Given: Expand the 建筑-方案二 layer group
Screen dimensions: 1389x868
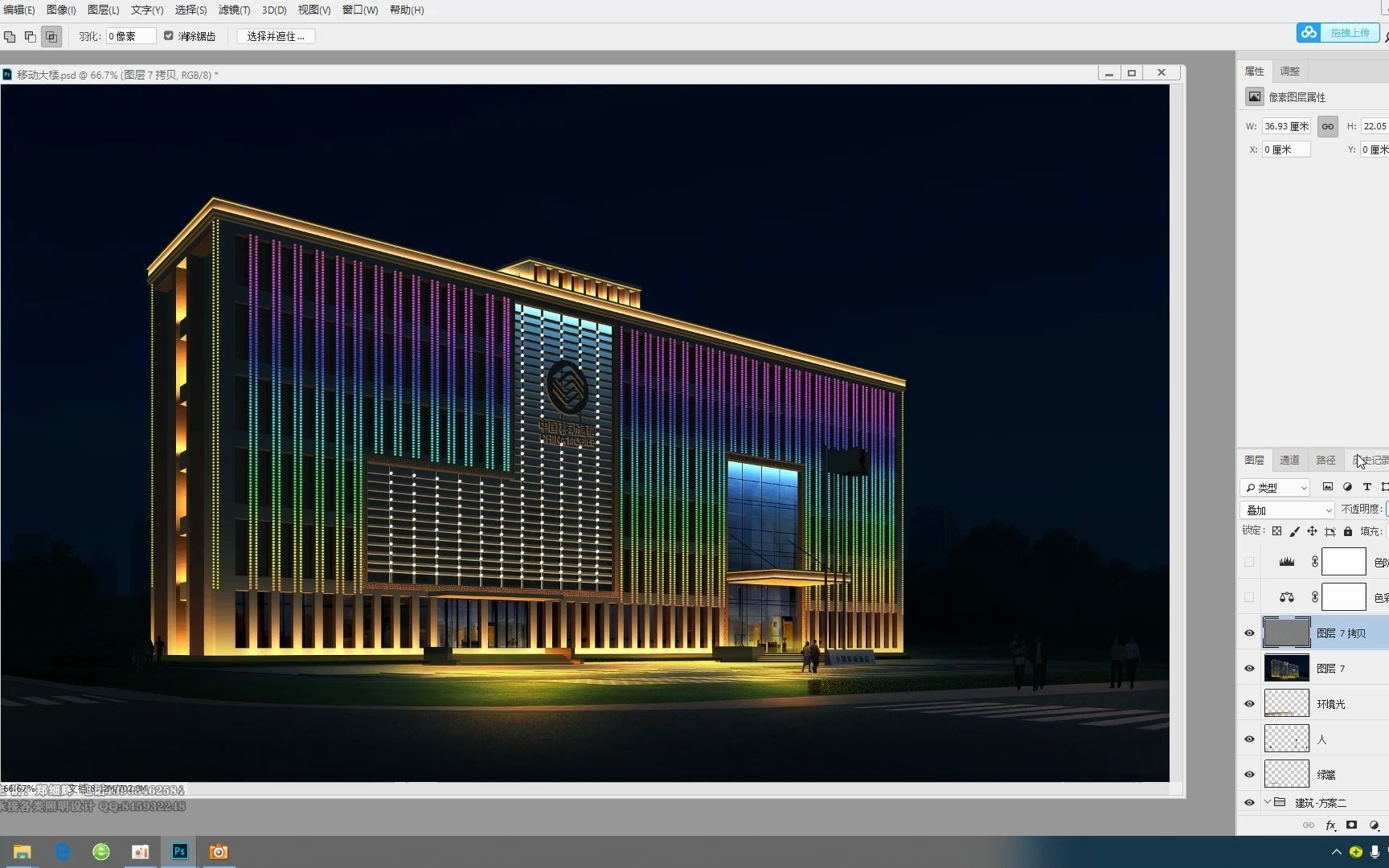Looking at the screenshot, I should 1268,802.
